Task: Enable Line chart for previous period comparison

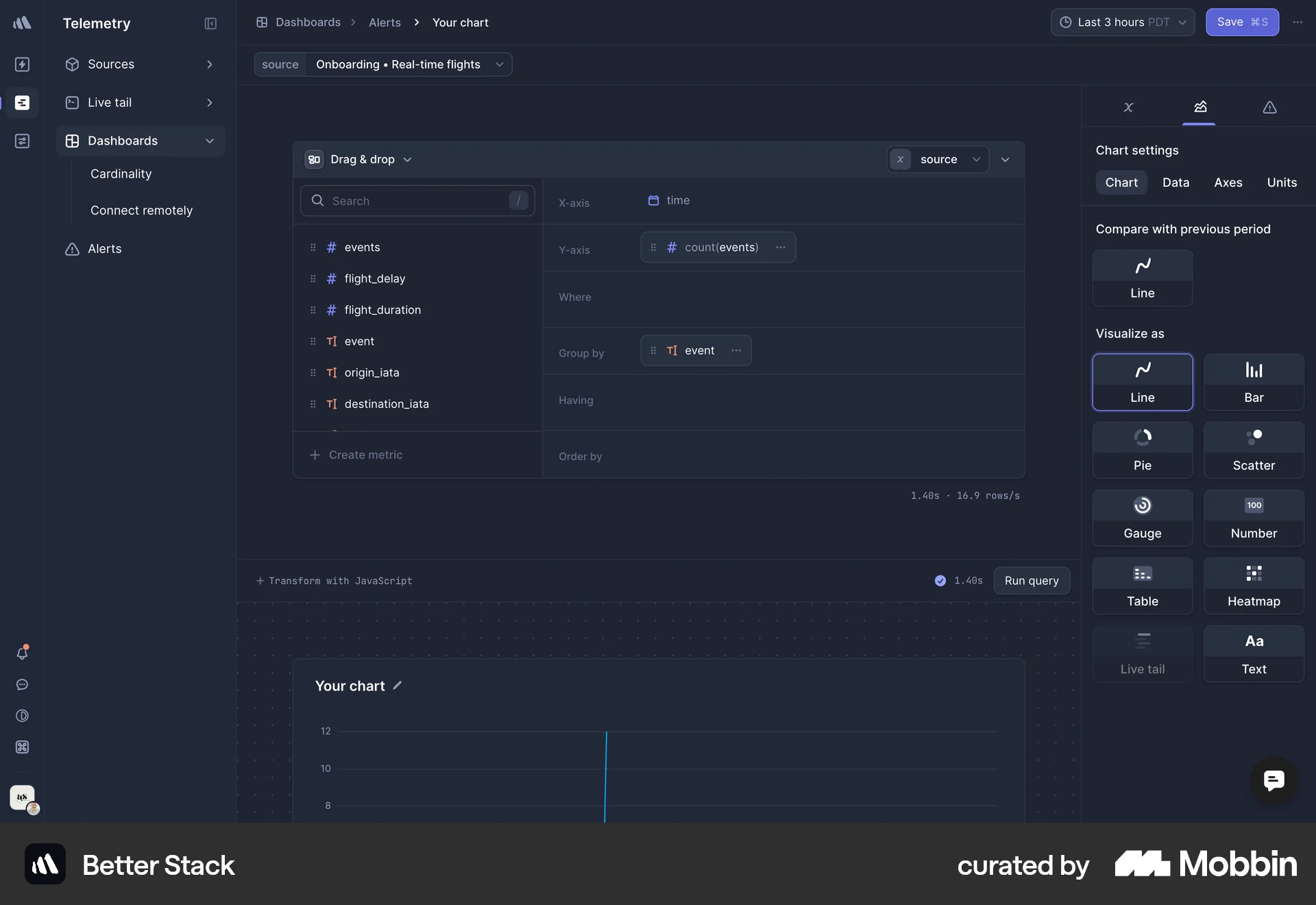Action: 1142,278
